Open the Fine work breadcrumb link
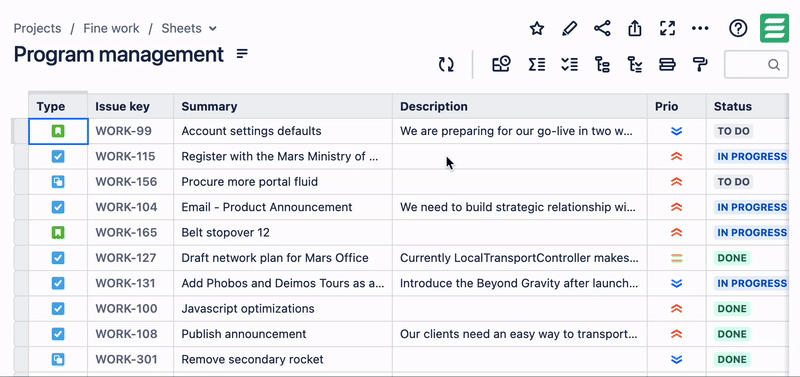 point(111,29)
